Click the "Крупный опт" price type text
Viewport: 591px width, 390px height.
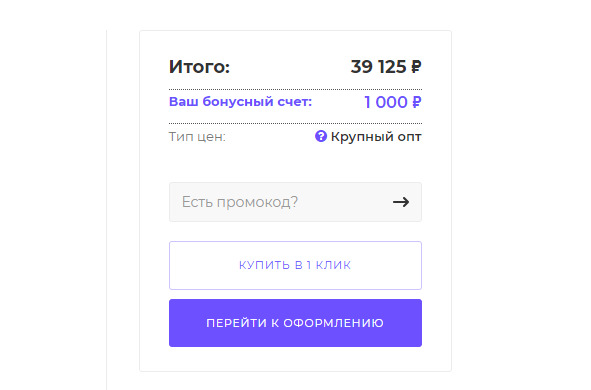pyautogui.click(x=376, y=136)
